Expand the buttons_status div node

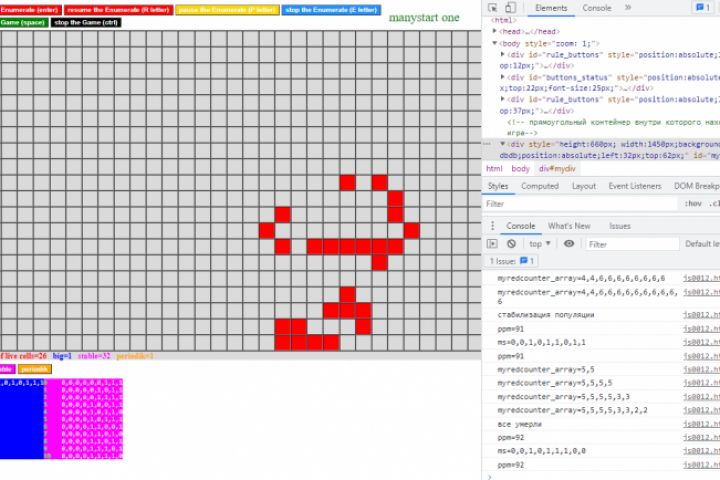[503, 77]
